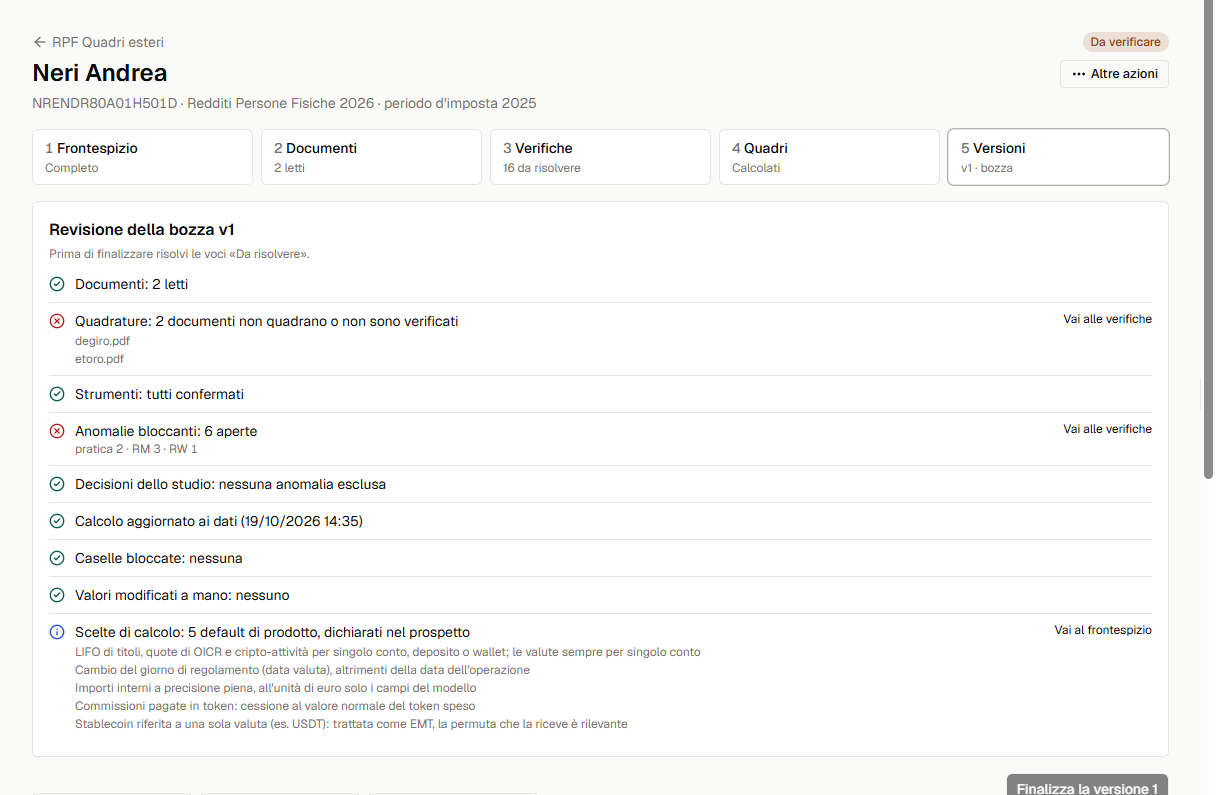The height and width of the screenshot is (795, 1216).
Task: Click the red error icon beside Quadrature
Action: 57,321
